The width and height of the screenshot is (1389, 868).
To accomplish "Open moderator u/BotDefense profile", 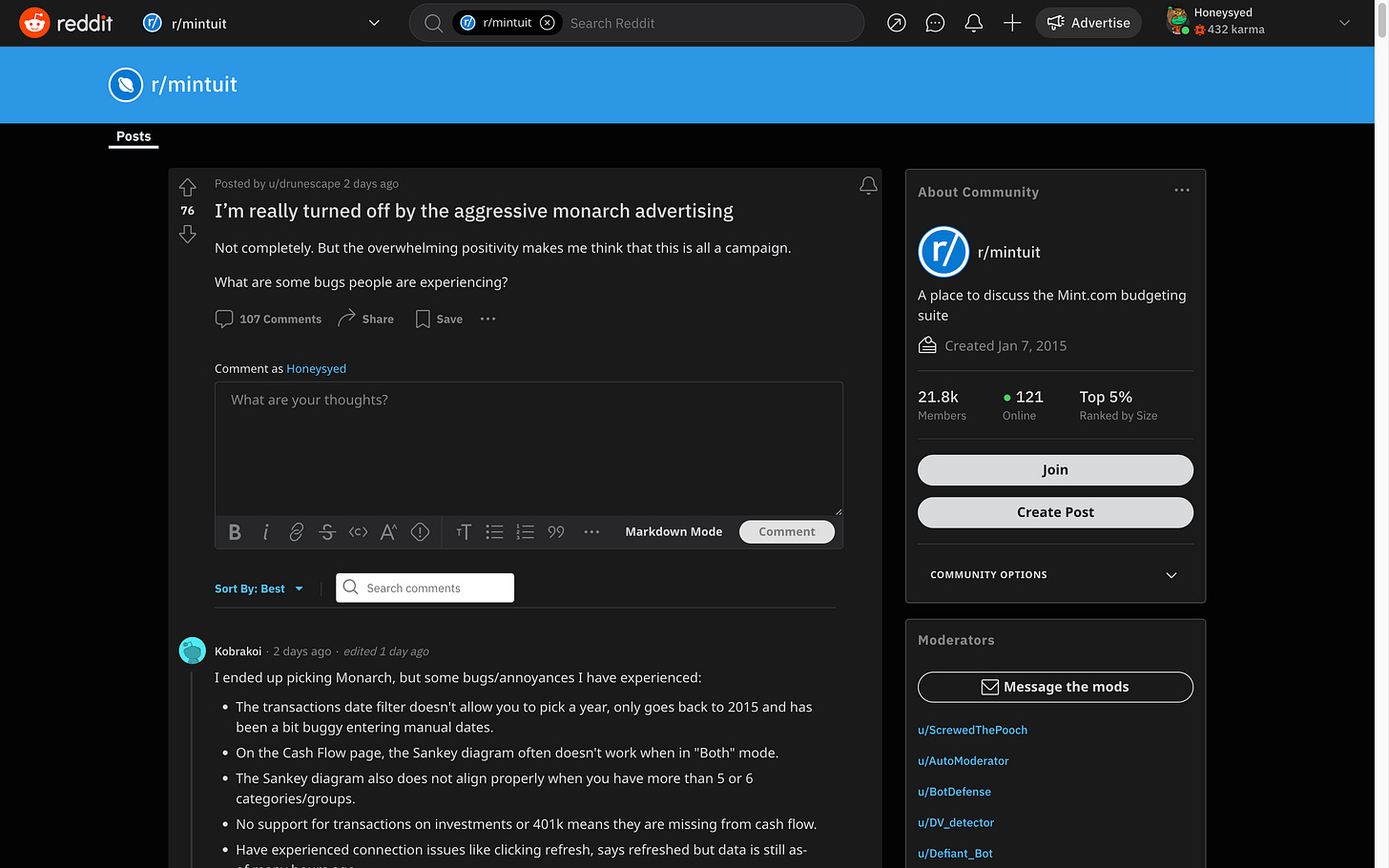I will pos(954,792).
